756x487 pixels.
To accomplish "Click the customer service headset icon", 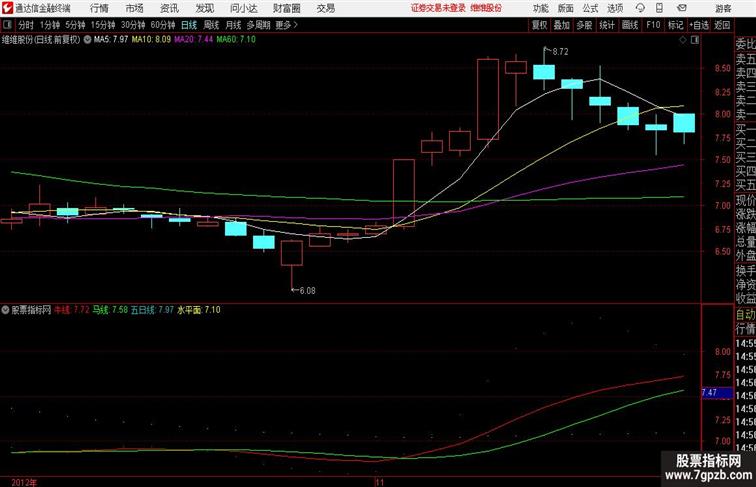I will tap(640, 8).
